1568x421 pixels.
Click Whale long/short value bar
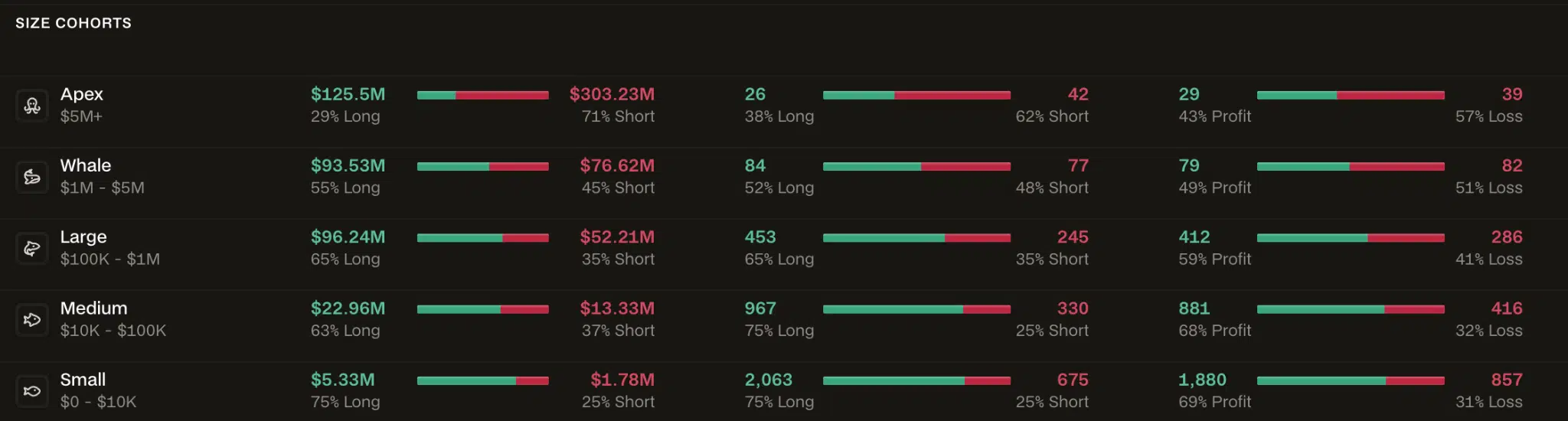point(483,166)
